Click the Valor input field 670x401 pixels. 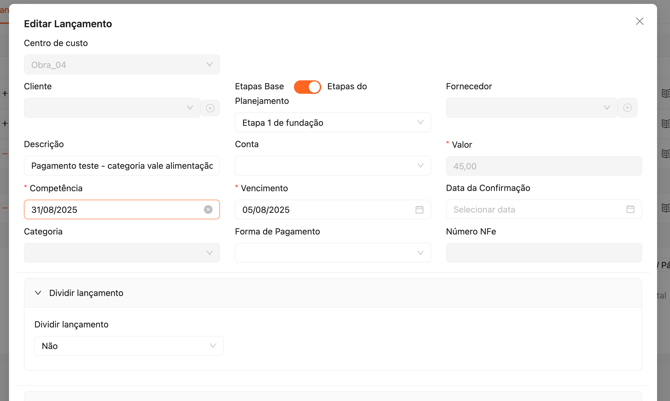tap(543, 166)
